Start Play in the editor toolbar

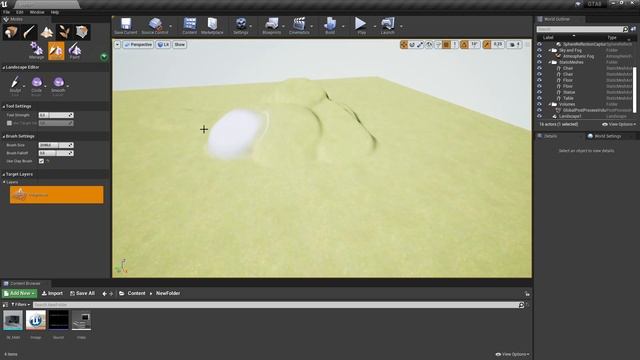click(x=361, y=26)
